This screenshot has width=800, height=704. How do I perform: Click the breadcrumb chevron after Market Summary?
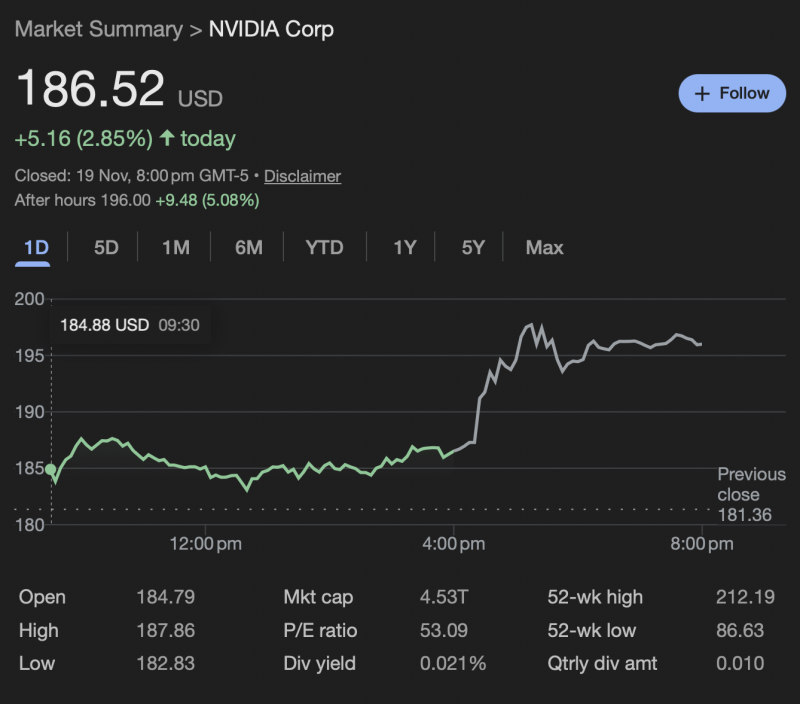pyautogui.click(x=196, y=30)
